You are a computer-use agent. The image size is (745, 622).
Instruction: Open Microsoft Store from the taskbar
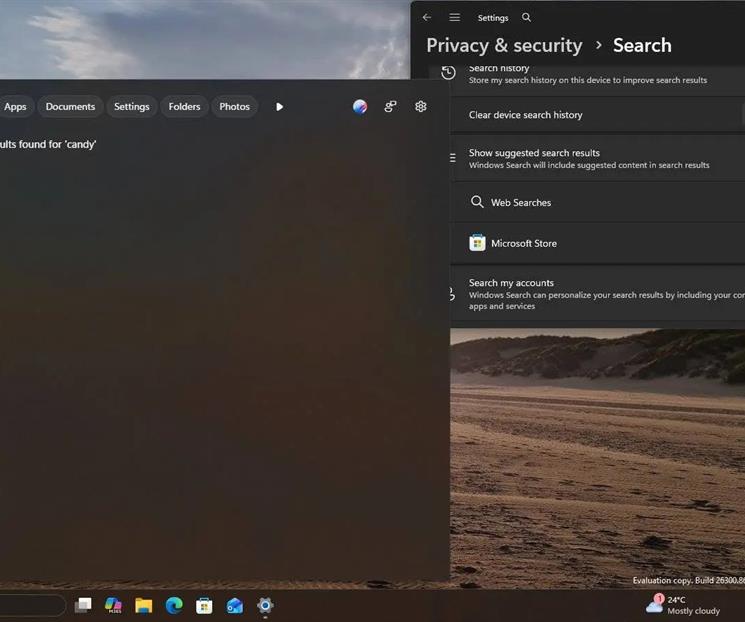click(204, 605)
